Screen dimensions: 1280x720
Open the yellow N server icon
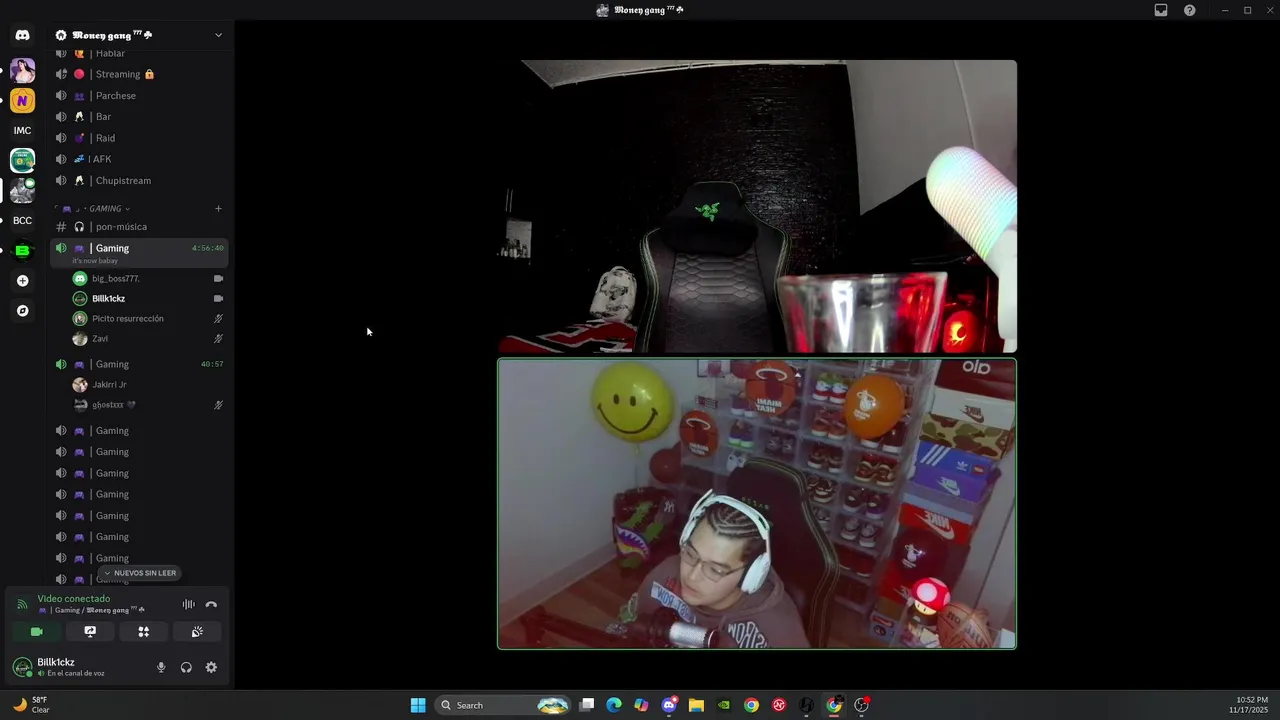[x=22, y=100]
